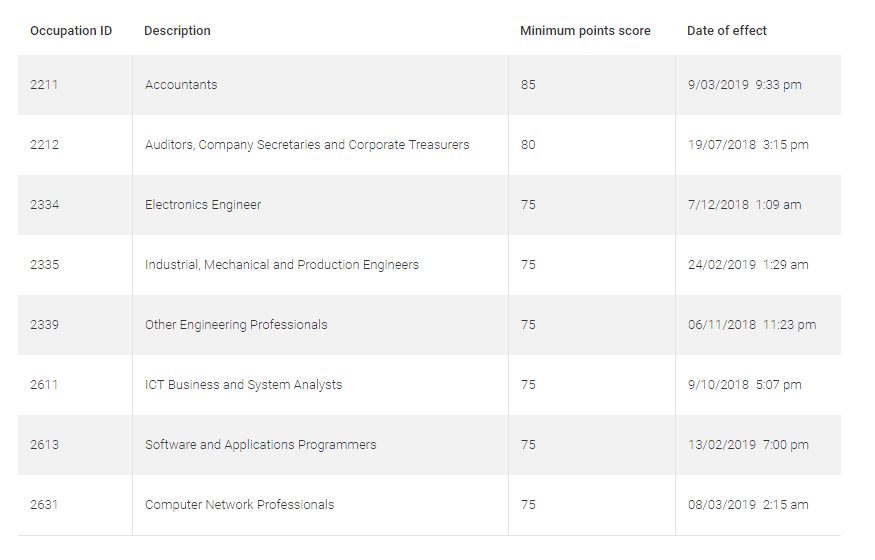The height and width of the screenshot is (560, 875).
Task: Select Software and Applications Programmers
Action: tap(261, 445)
